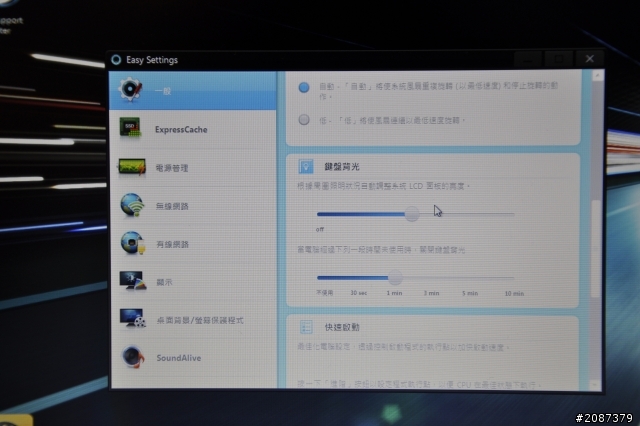The height and width of the screenshot is (426, 640).
Task: Click the Easy Settings window title text
Action: (x=152, y=60)
